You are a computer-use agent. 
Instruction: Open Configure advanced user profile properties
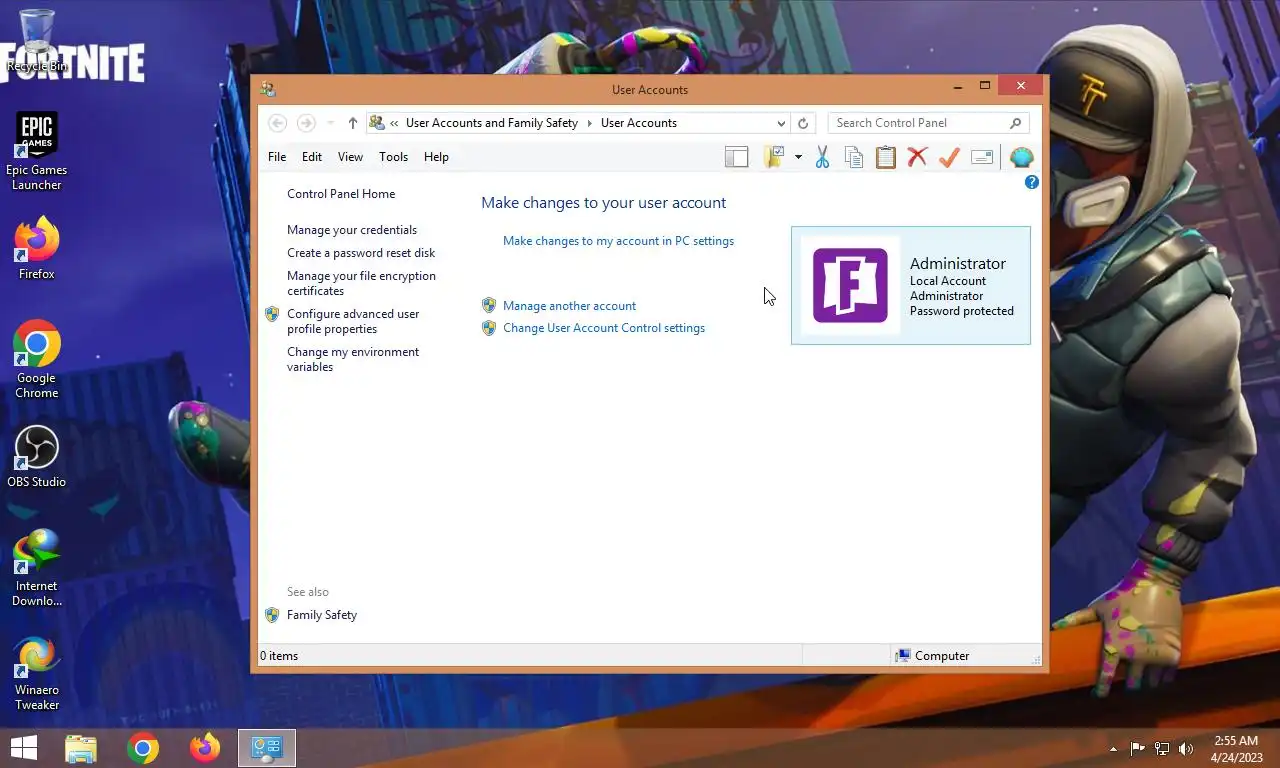[x=353, y=321]
